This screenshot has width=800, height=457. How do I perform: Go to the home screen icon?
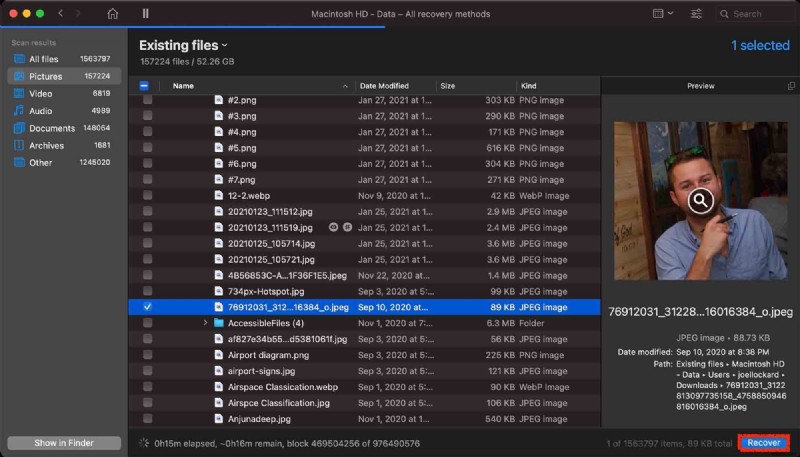pyautogui.click(x=113, y=14)
